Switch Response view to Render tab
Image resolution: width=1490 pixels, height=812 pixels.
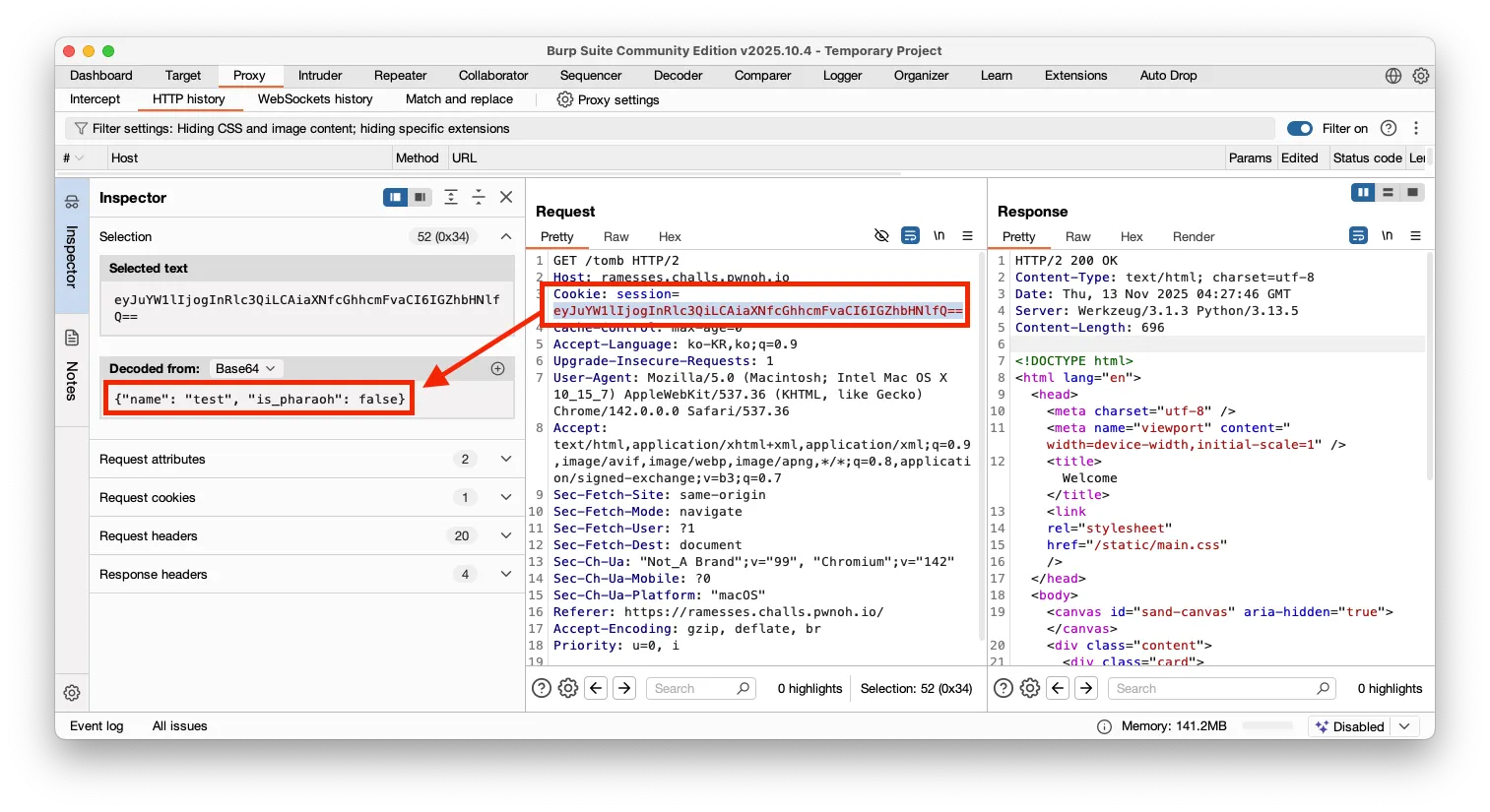pos(1194,236)
